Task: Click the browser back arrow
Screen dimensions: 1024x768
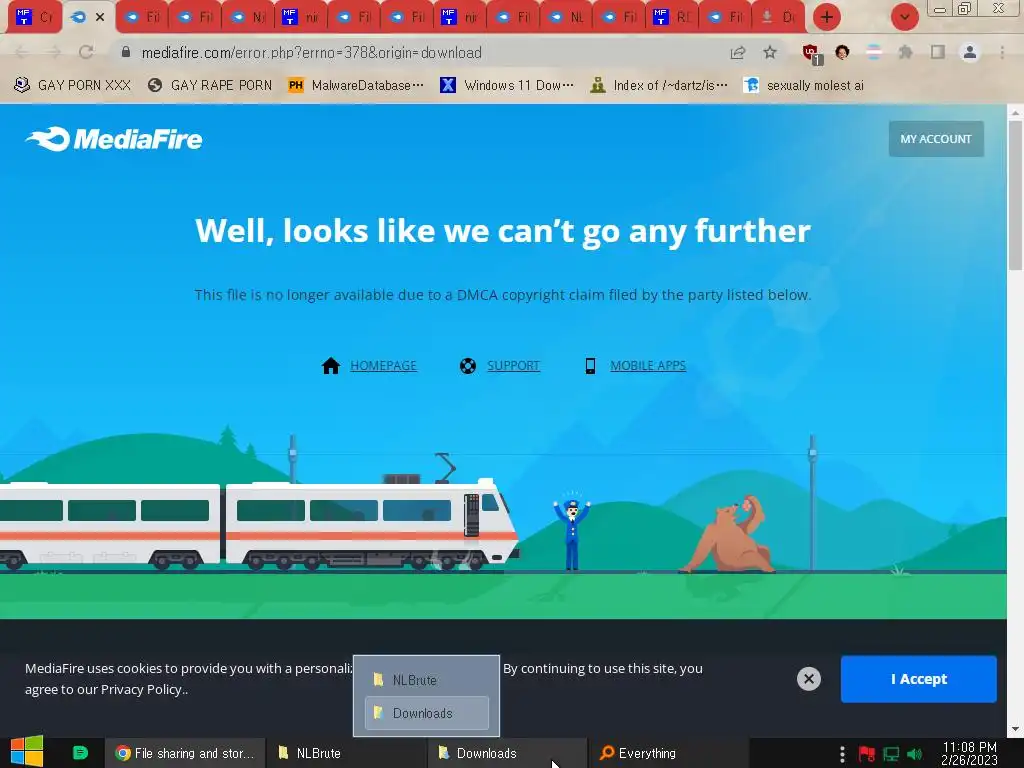Action: click(x=21, y=52)
